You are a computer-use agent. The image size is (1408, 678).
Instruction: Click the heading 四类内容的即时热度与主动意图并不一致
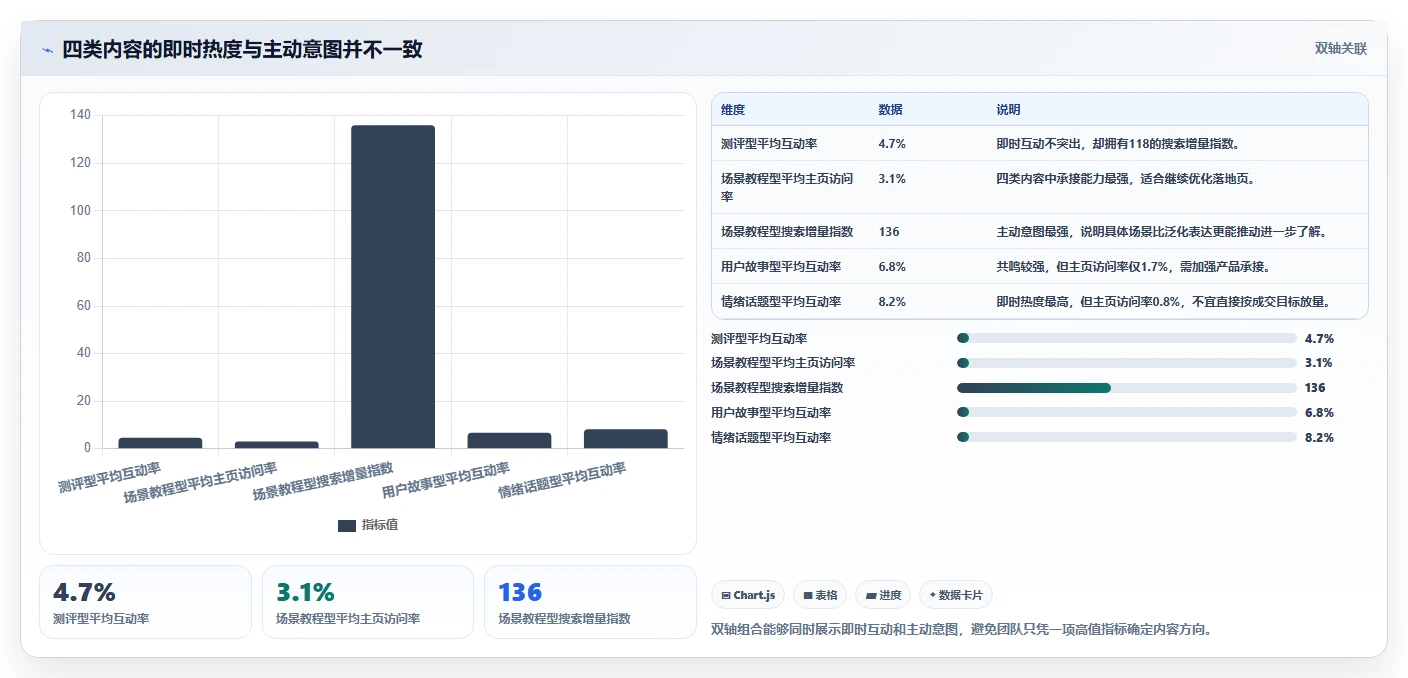click(242, 50)
